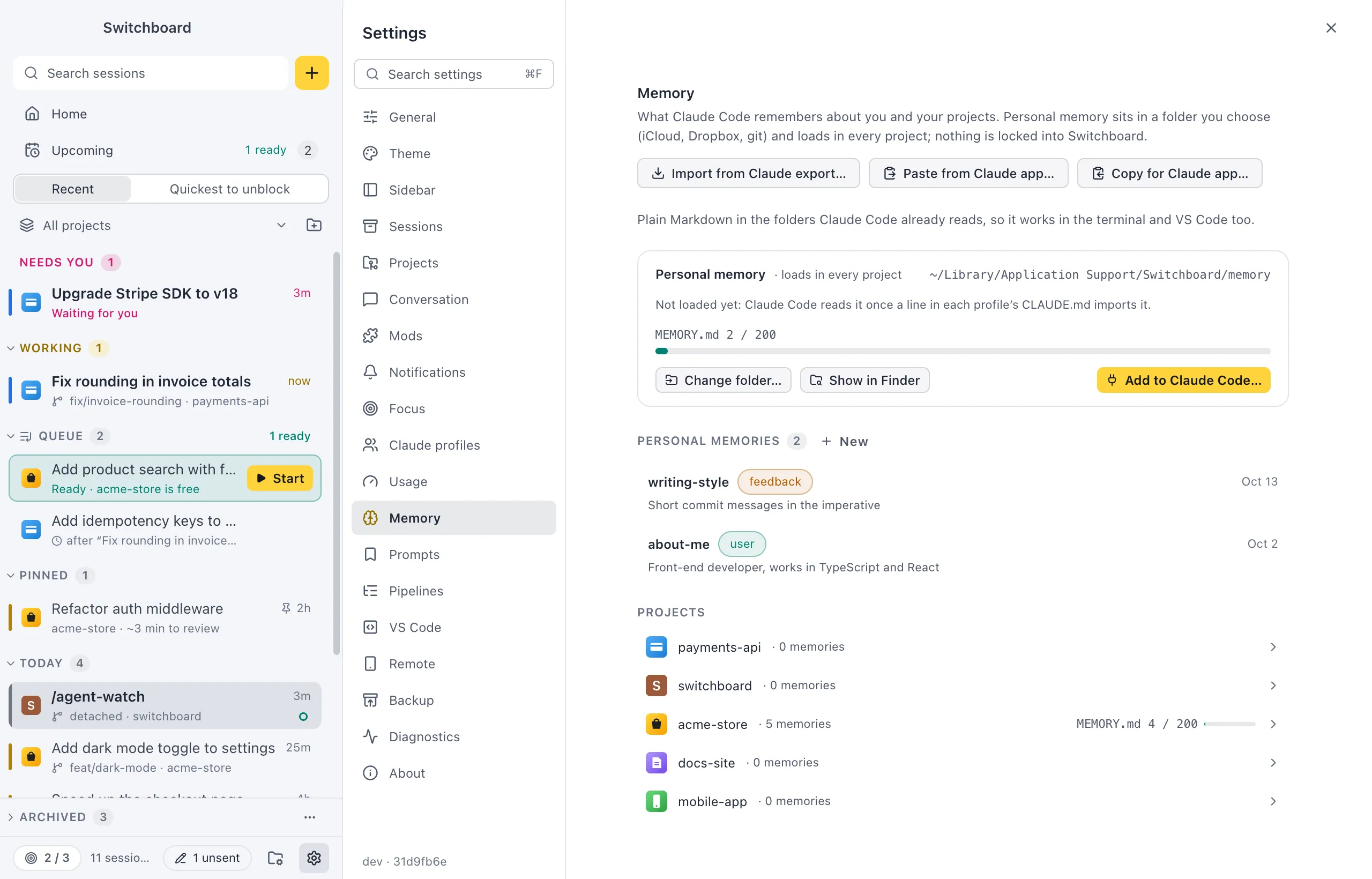This screenshot has width=1372, height=879.
Task: Open Claude profiles settings
Action: [454, 445]
